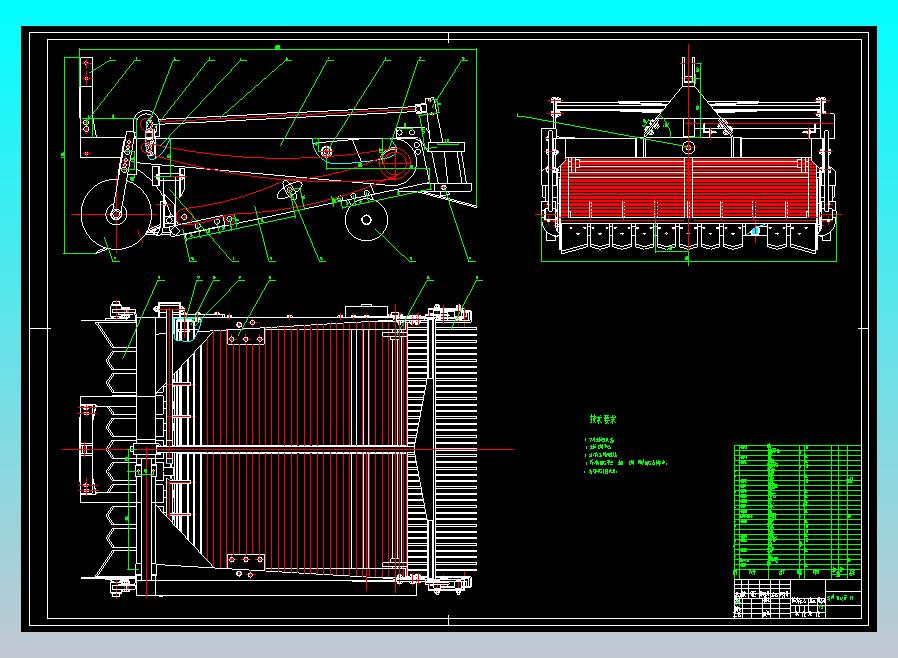Click the white title block grid
898x658 pixels.
(x=797, y=598)
